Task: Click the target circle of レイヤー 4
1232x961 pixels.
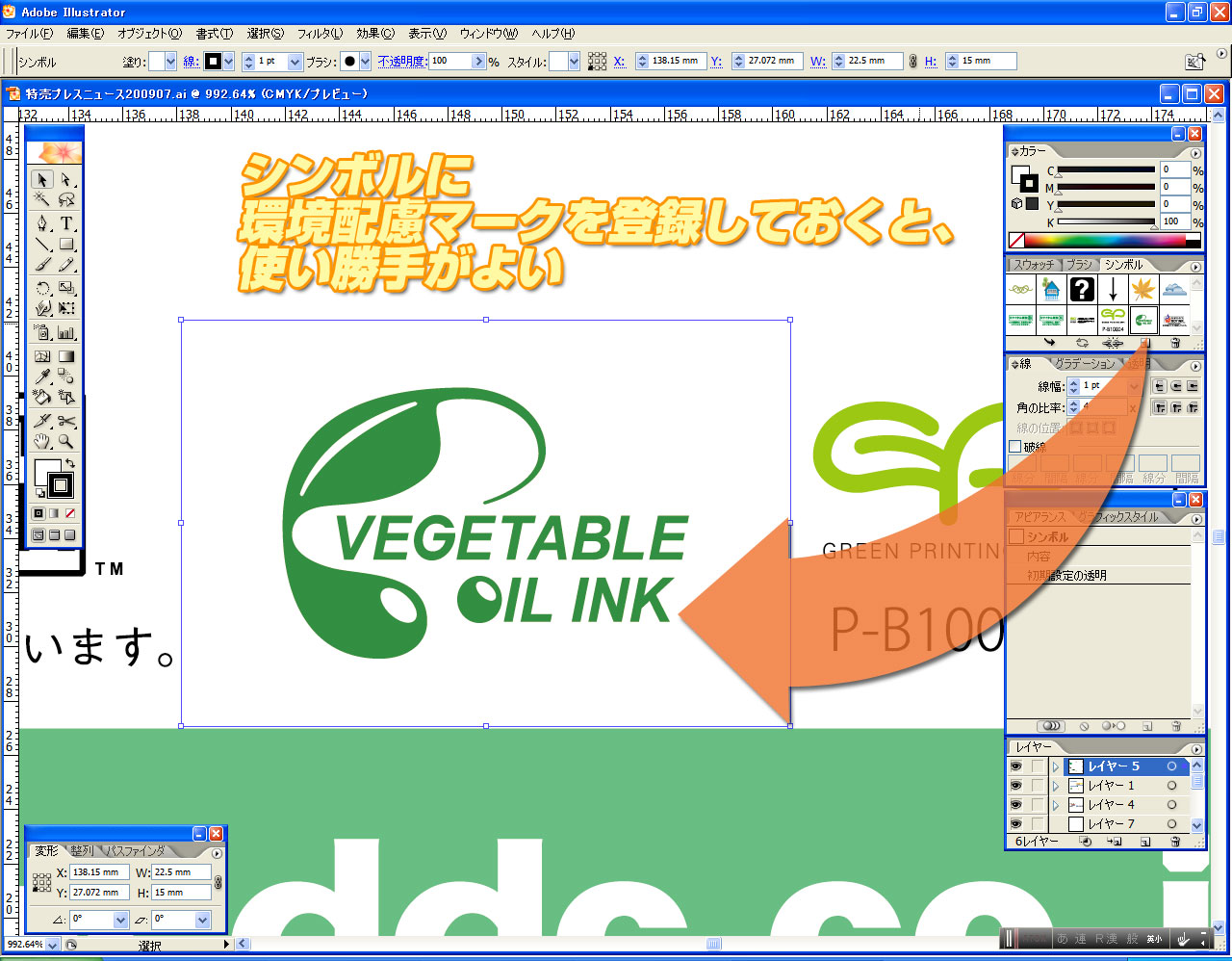Action: click(1171, 805)
